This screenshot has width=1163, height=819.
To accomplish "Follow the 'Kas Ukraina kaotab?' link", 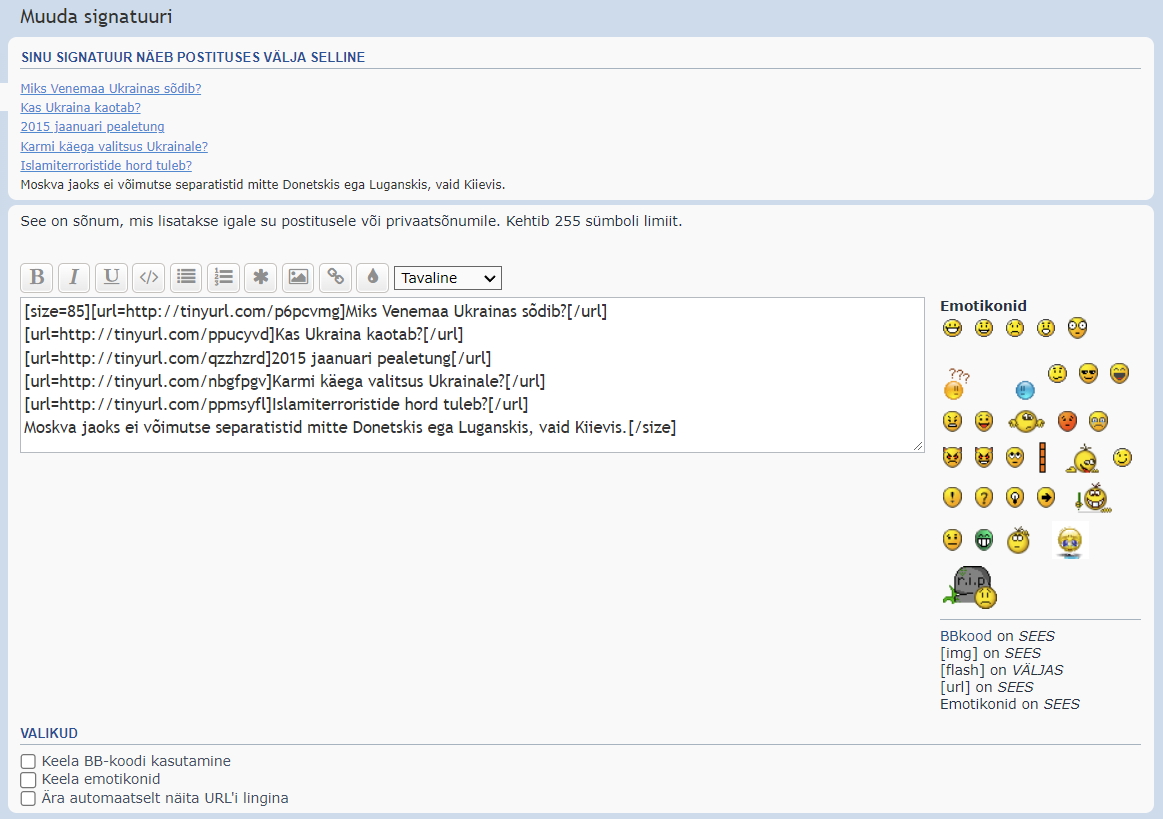I will [x=80, y=108].
